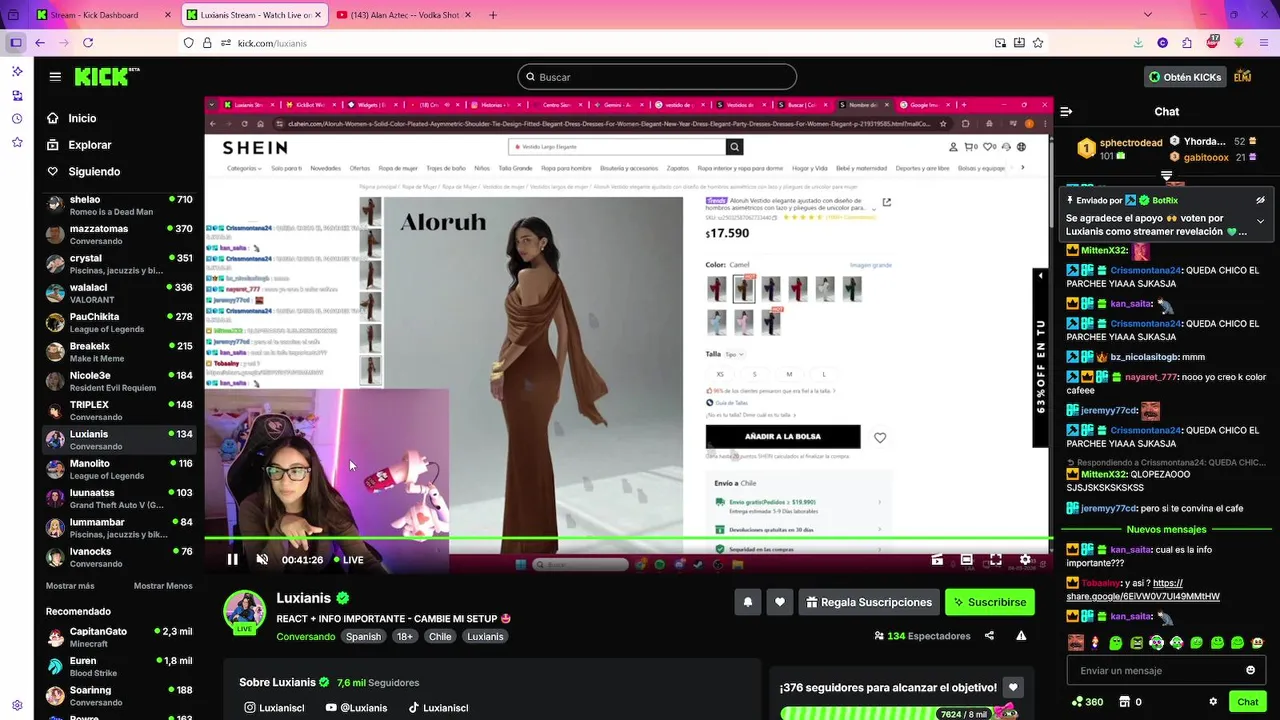The image size is (1280, 720).
Task: Open settings gear at sidebar bottom
Action: pos(17,705)
